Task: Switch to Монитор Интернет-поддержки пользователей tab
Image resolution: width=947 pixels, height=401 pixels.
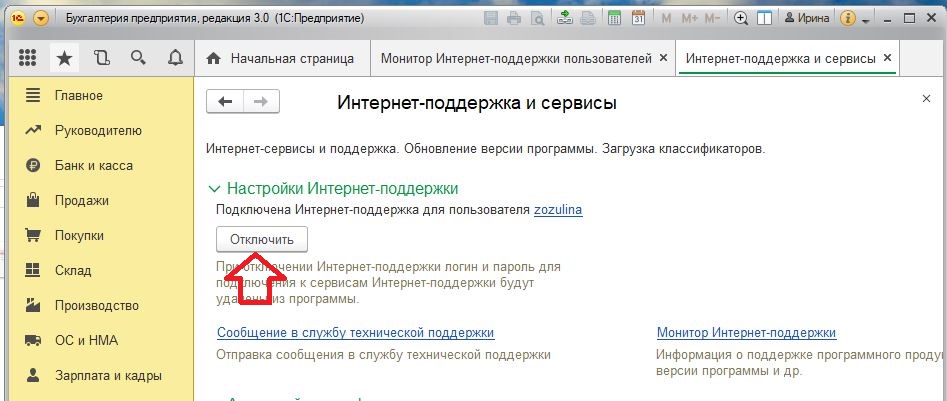Action: [516, 59]
